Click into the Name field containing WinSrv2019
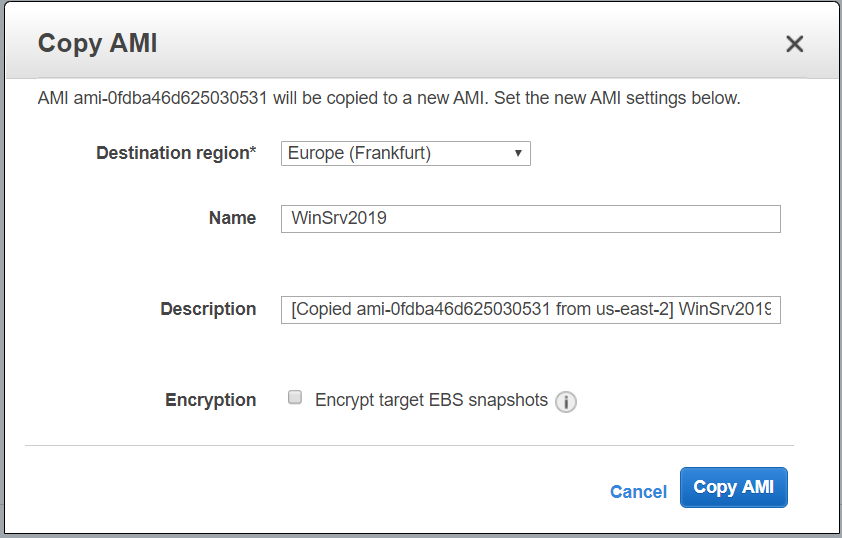Image resolution: width=842 pixels, height=538 pixels. pyautogui.click(x=530, y=218)
